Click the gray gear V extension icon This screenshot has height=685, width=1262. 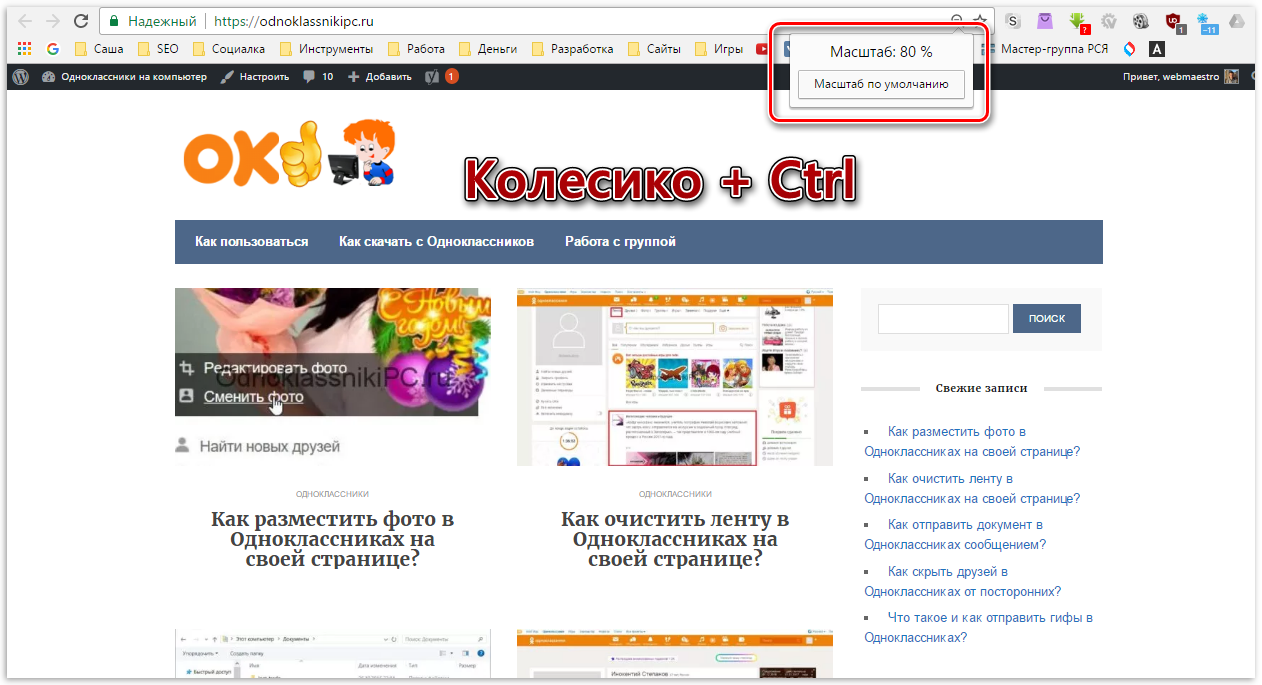coord(1108,21)
